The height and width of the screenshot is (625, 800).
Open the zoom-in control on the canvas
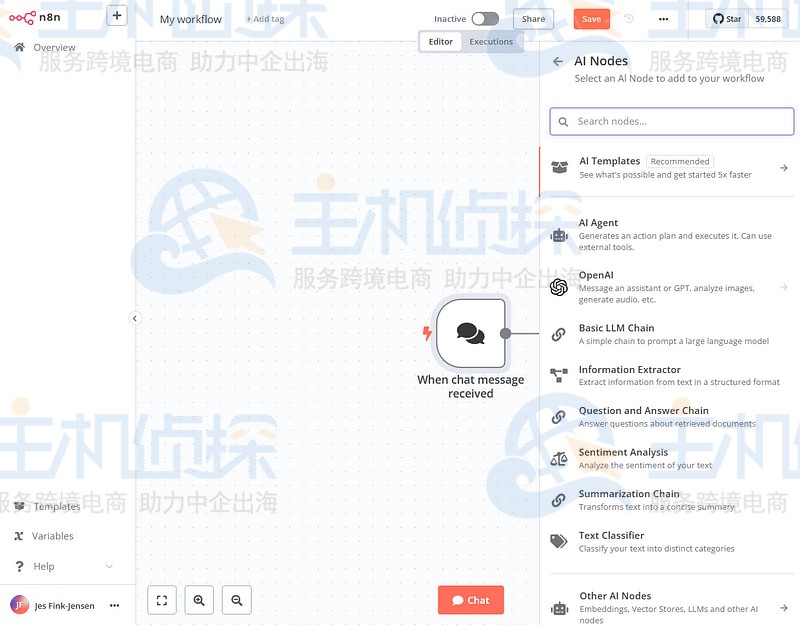click(199, 600)
